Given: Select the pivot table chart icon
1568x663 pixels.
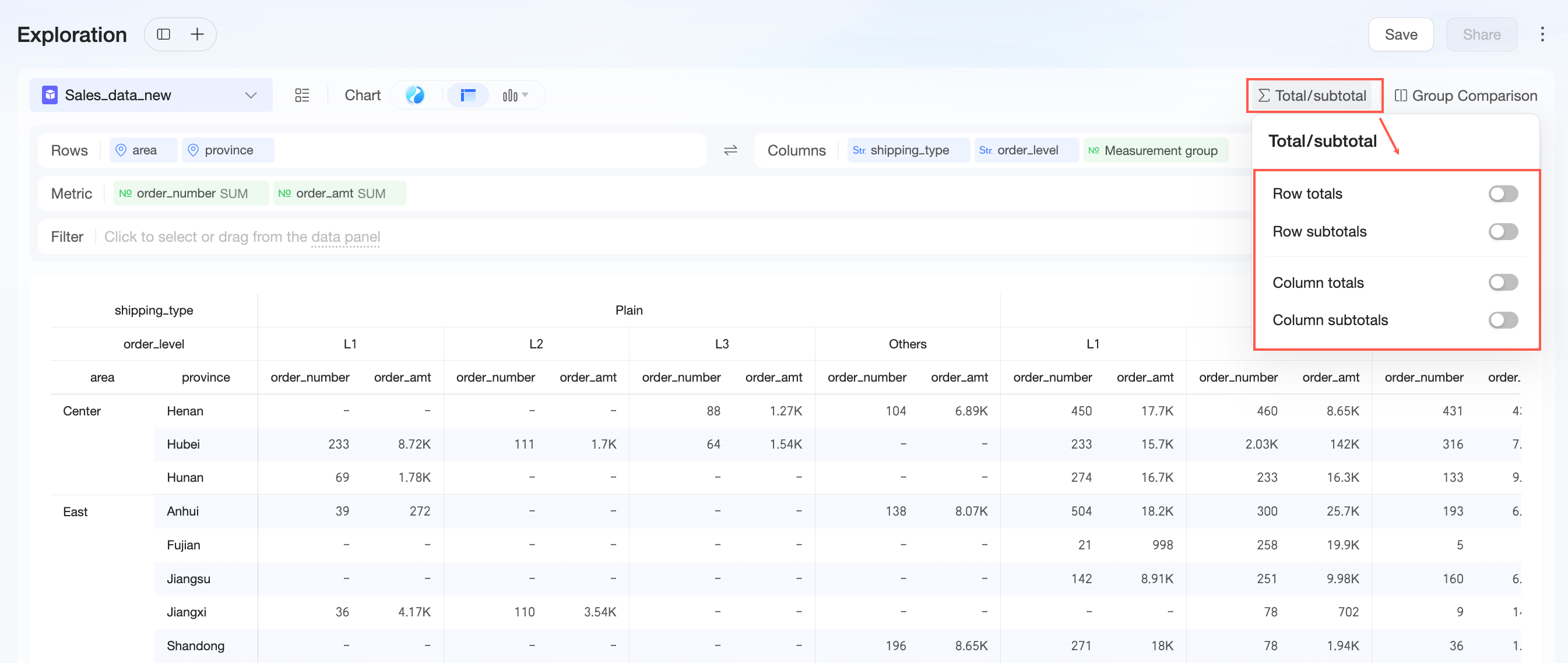Looking at the screenshot, I should 467,95.
